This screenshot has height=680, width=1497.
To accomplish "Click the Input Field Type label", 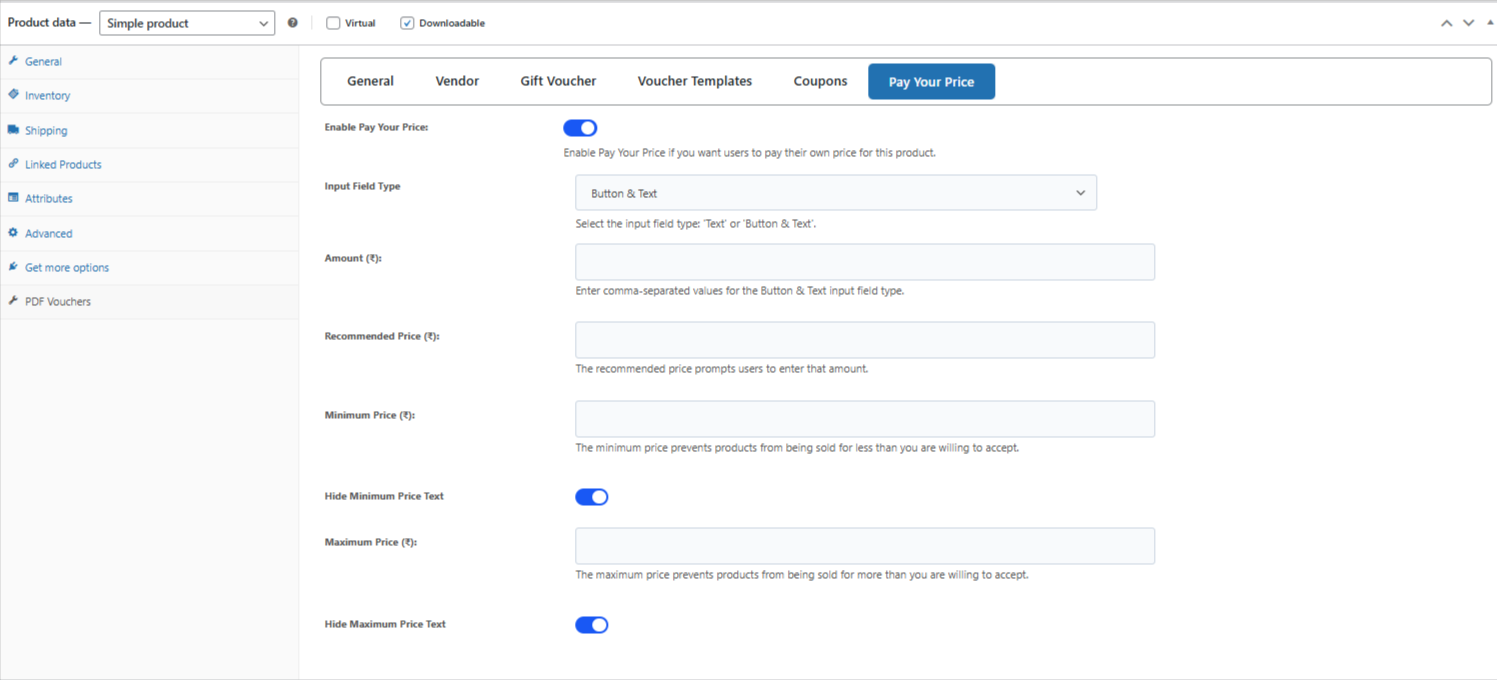I will coord(362,186).
